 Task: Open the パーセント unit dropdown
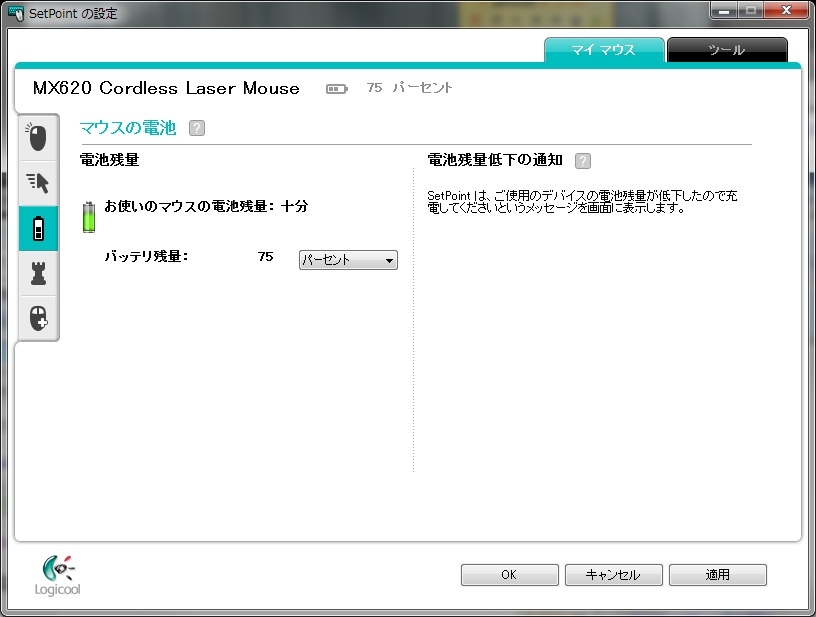[x=348, y=260]
